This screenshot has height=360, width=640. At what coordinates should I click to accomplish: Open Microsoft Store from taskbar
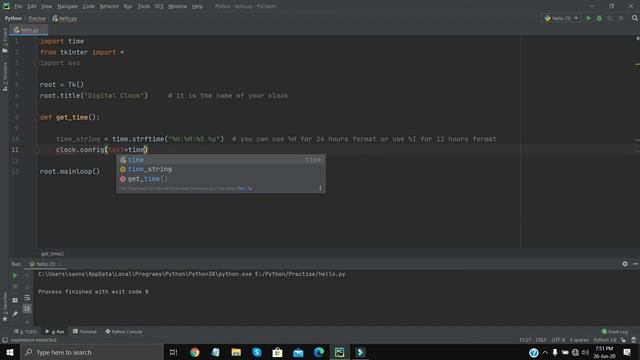tap(278, 352)
